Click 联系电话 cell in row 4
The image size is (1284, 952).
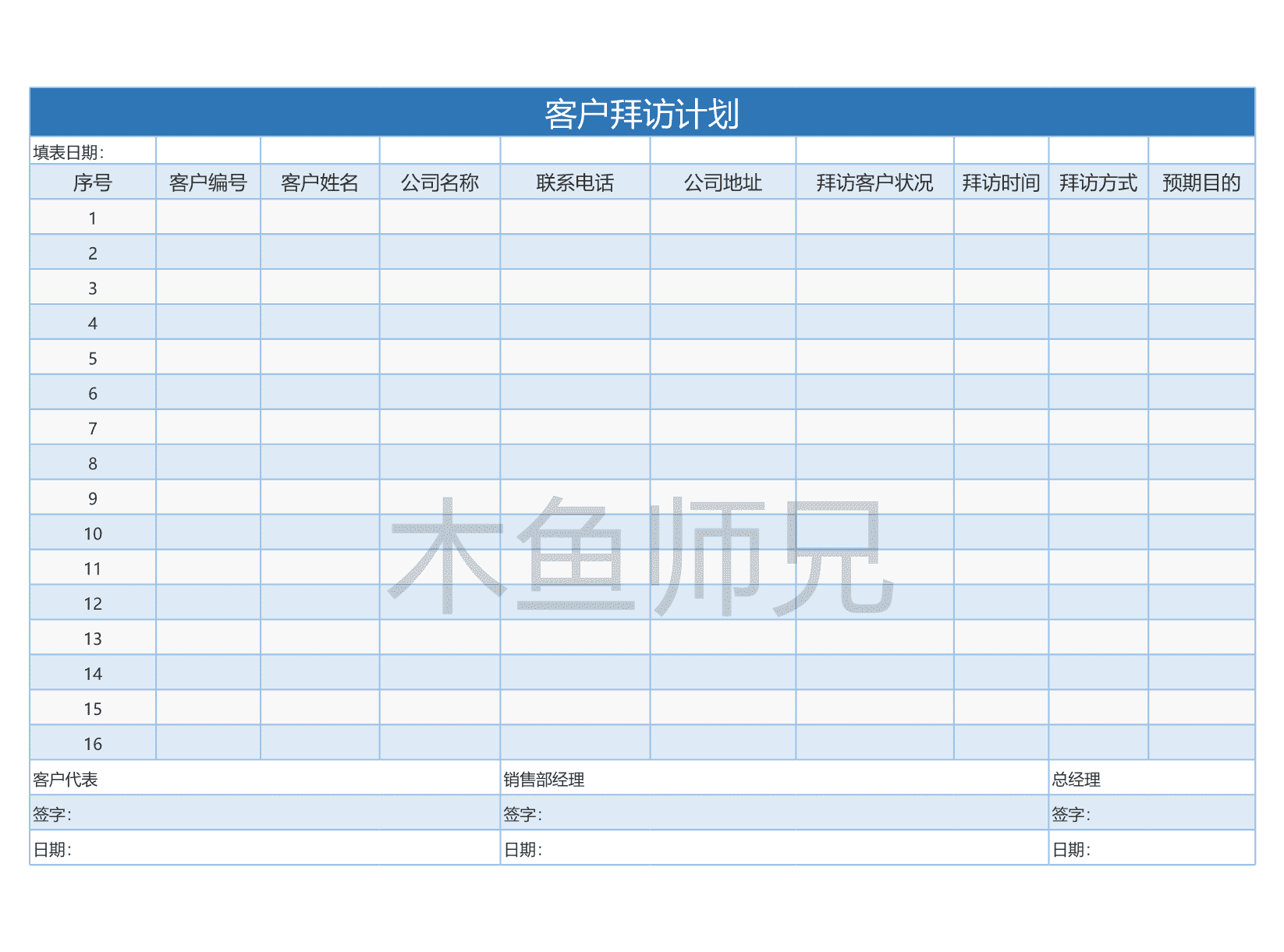click(x=575, y=322)
